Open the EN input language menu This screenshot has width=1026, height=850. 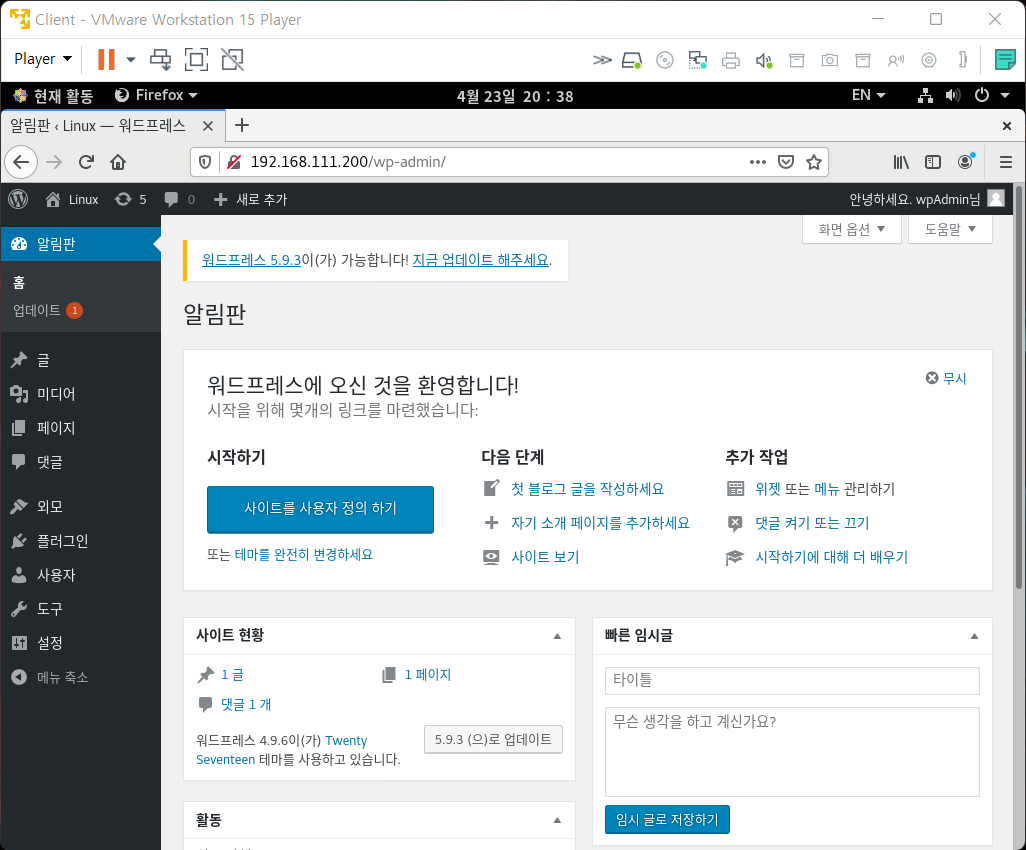point(869,96)
